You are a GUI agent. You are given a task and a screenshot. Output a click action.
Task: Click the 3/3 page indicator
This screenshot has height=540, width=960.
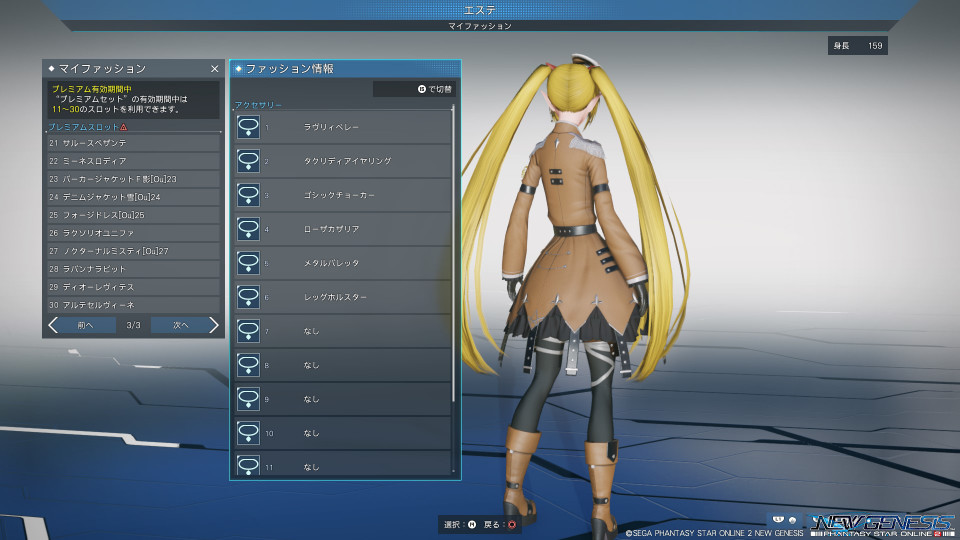[x=133, y=325]
